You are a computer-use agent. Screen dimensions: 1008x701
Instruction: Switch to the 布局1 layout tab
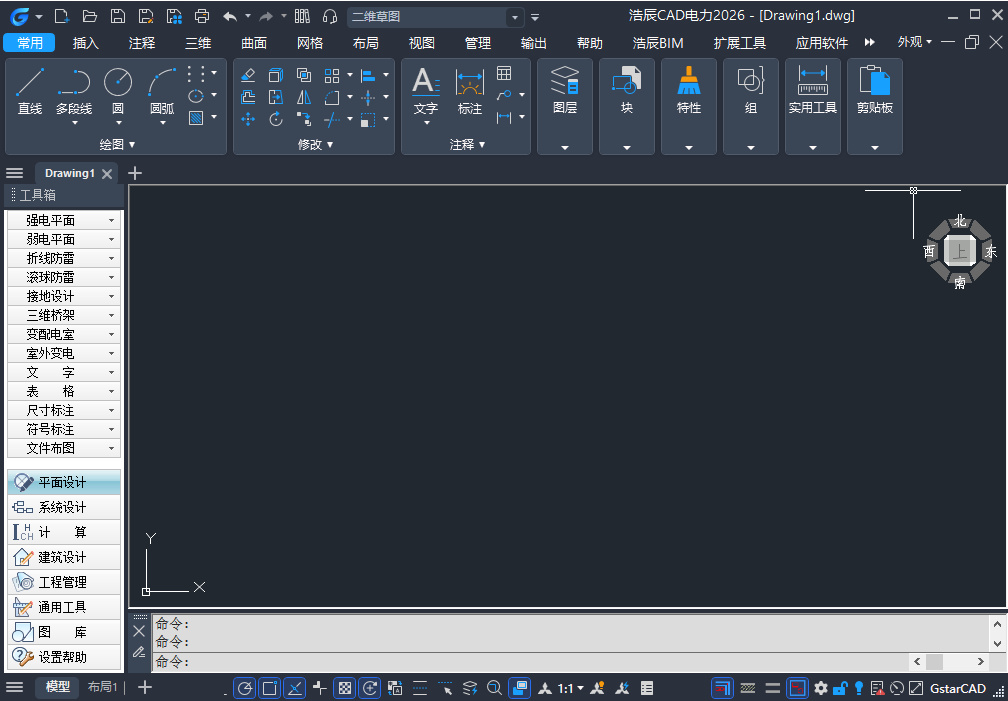103,687
